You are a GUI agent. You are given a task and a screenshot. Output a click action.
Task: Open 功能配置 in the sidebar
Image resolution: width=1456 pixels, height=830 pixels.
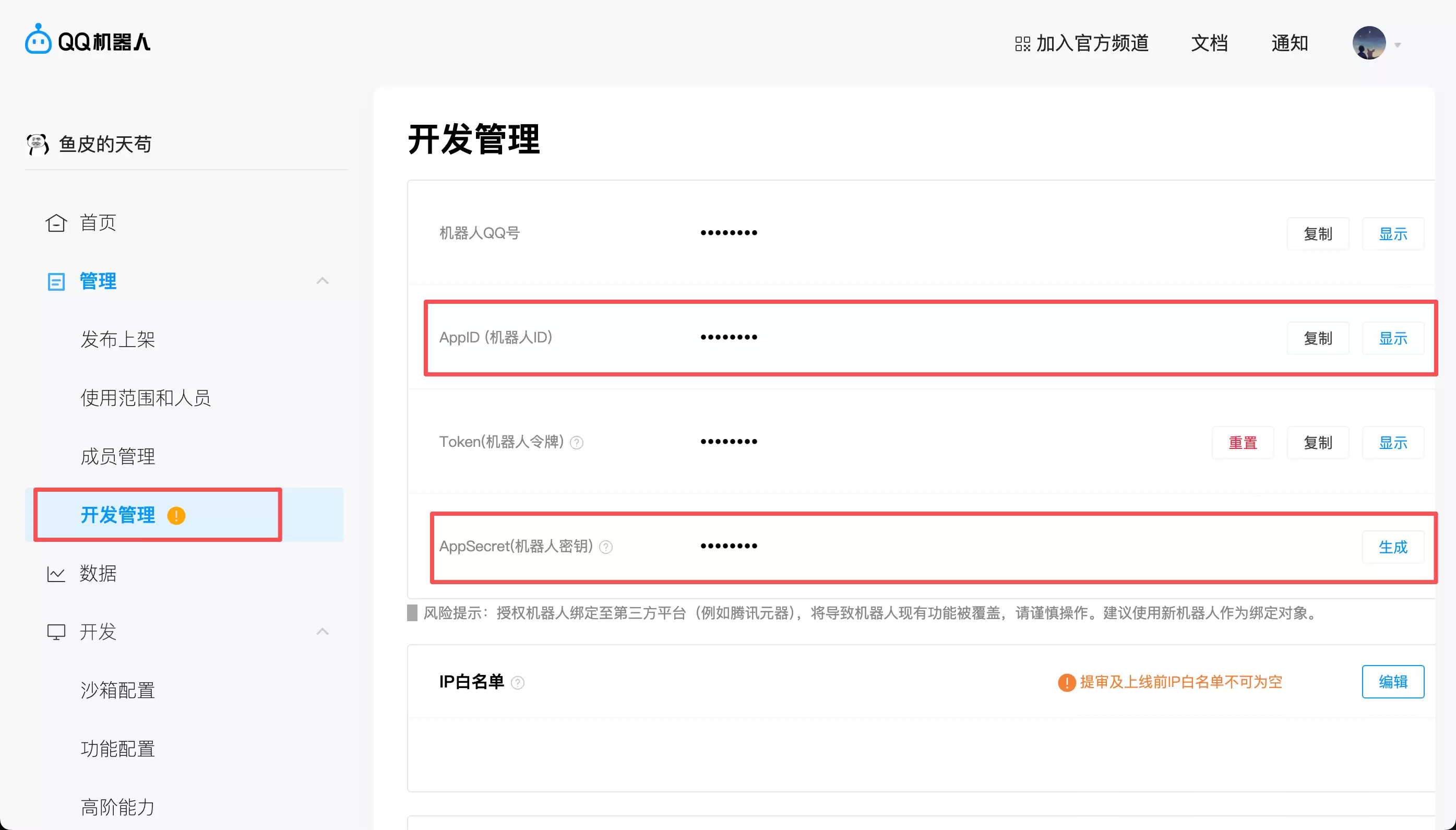coord(117,749)
